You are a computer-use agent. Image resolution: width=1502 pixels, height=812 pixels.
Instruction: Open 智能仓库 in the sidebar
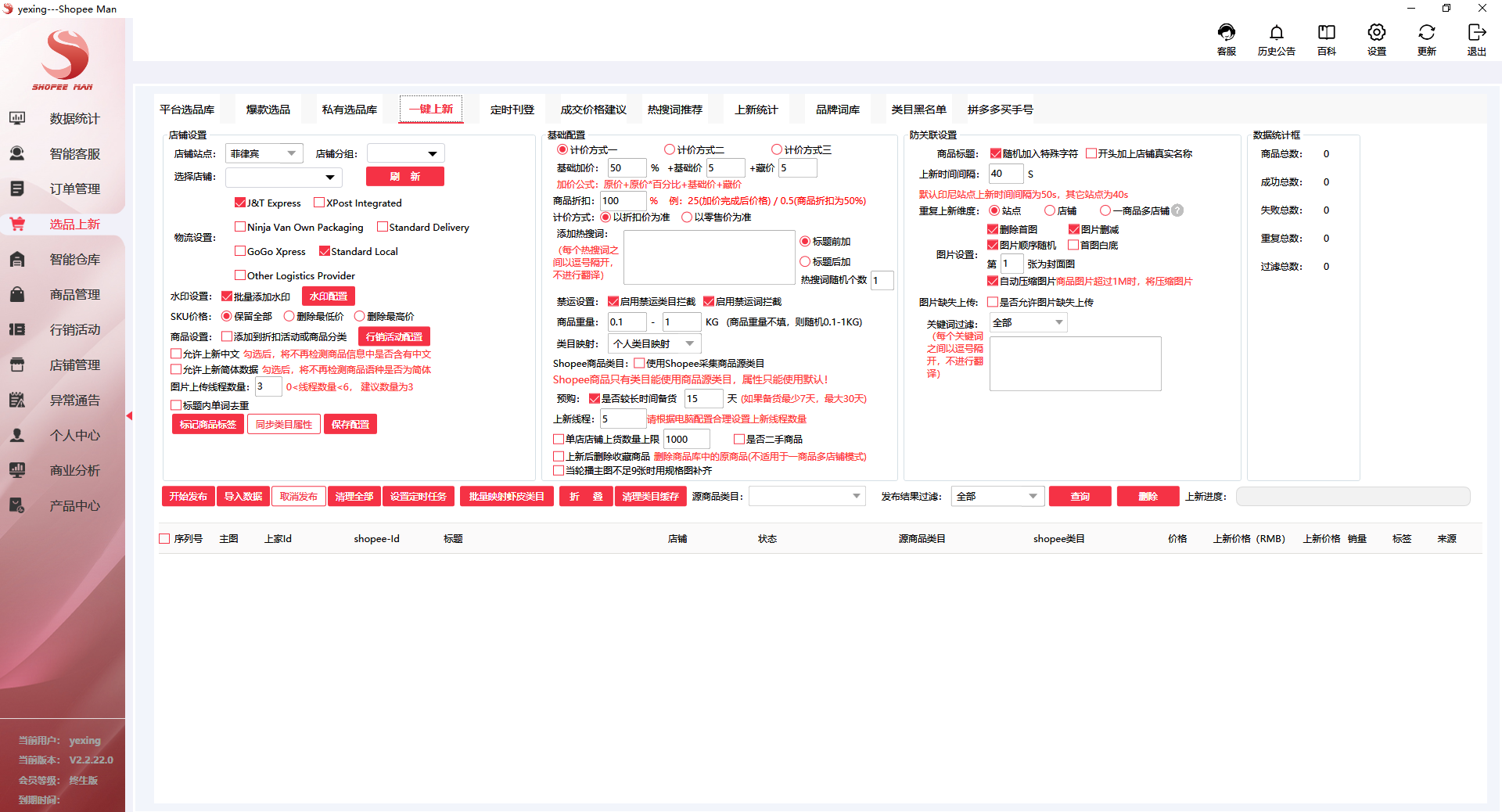(63, 259)
